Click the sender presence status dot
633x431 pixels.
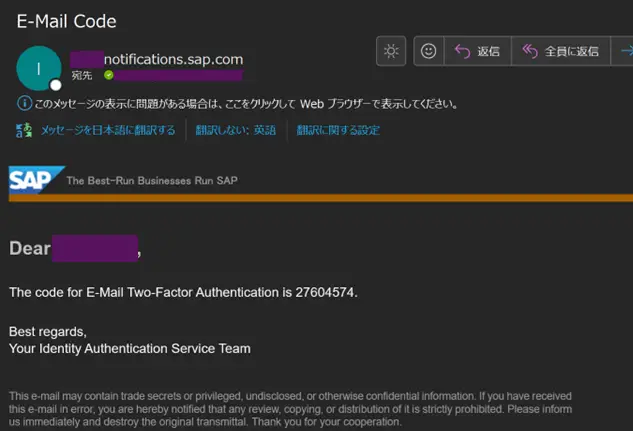tap(56, 85)
